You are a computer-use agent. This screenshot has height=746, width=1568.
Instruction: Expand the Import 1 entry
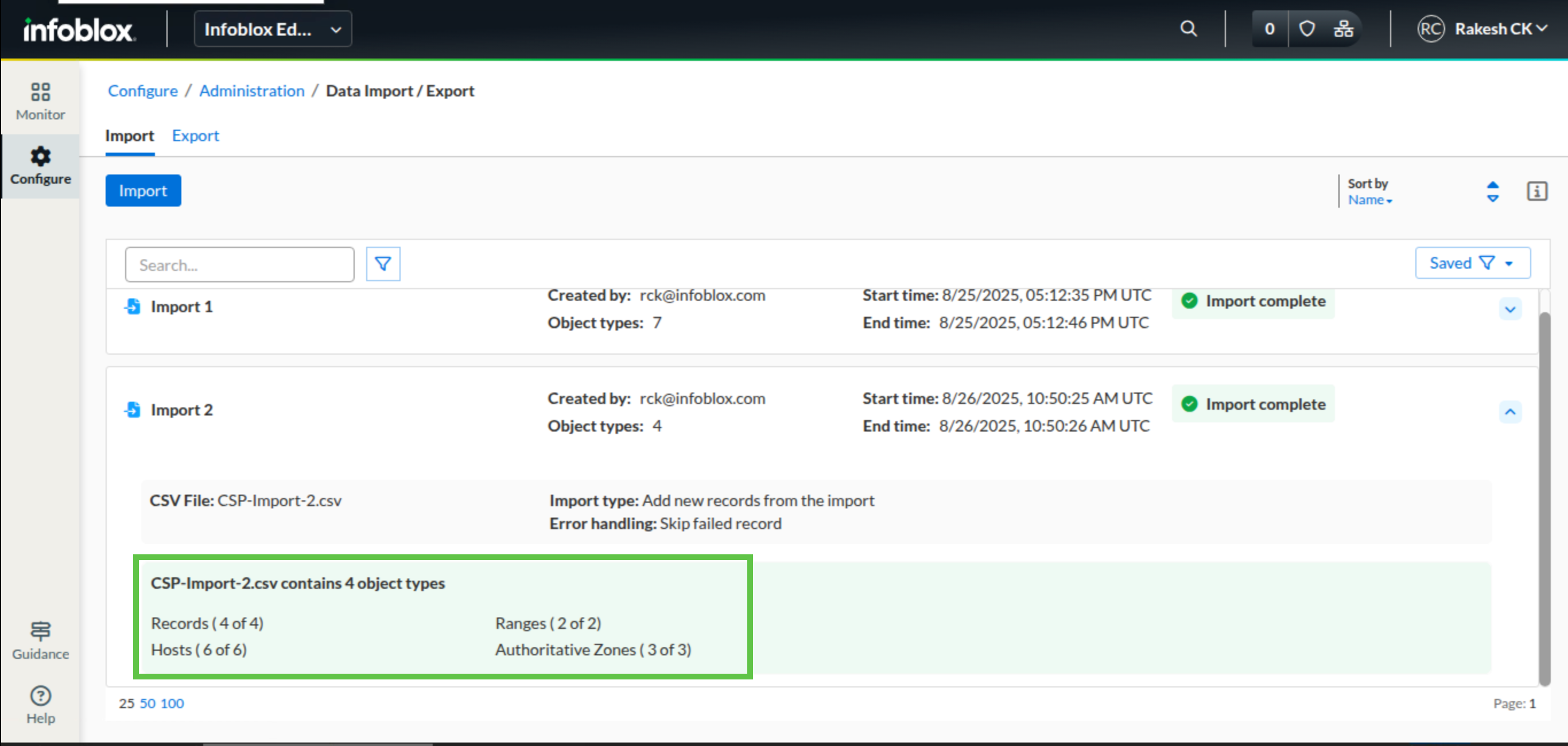(x=1510, y=309)
